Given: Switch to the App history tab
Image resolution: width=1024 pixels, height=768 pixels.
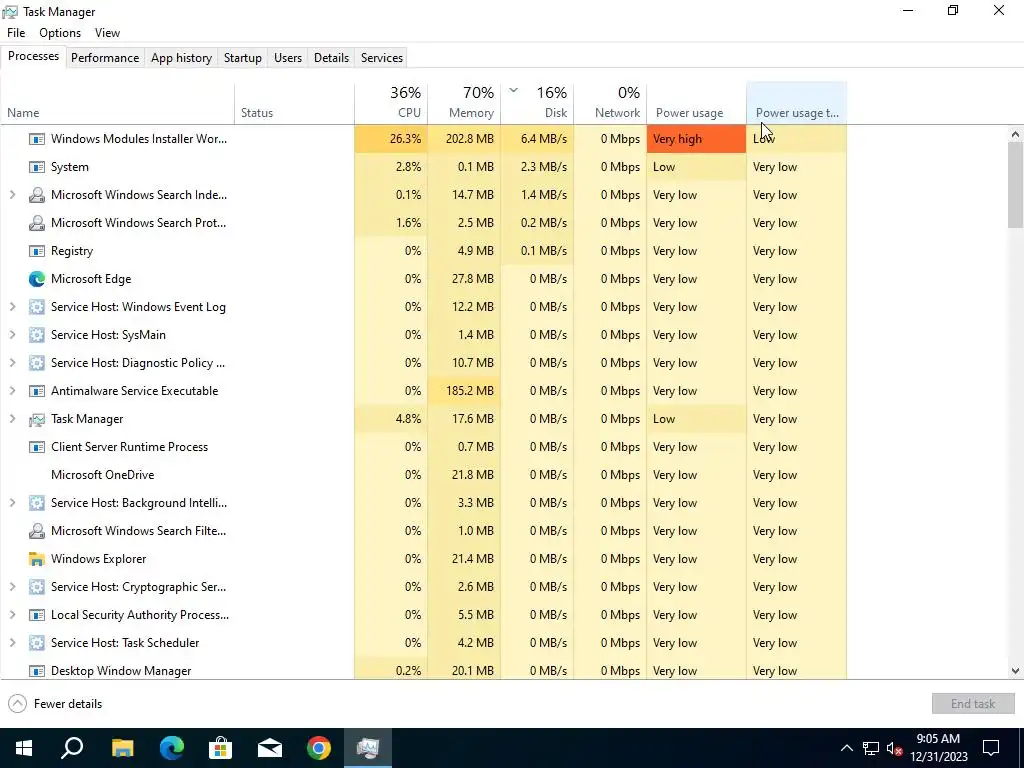Looking at the screenshot, I should [182, 58].
